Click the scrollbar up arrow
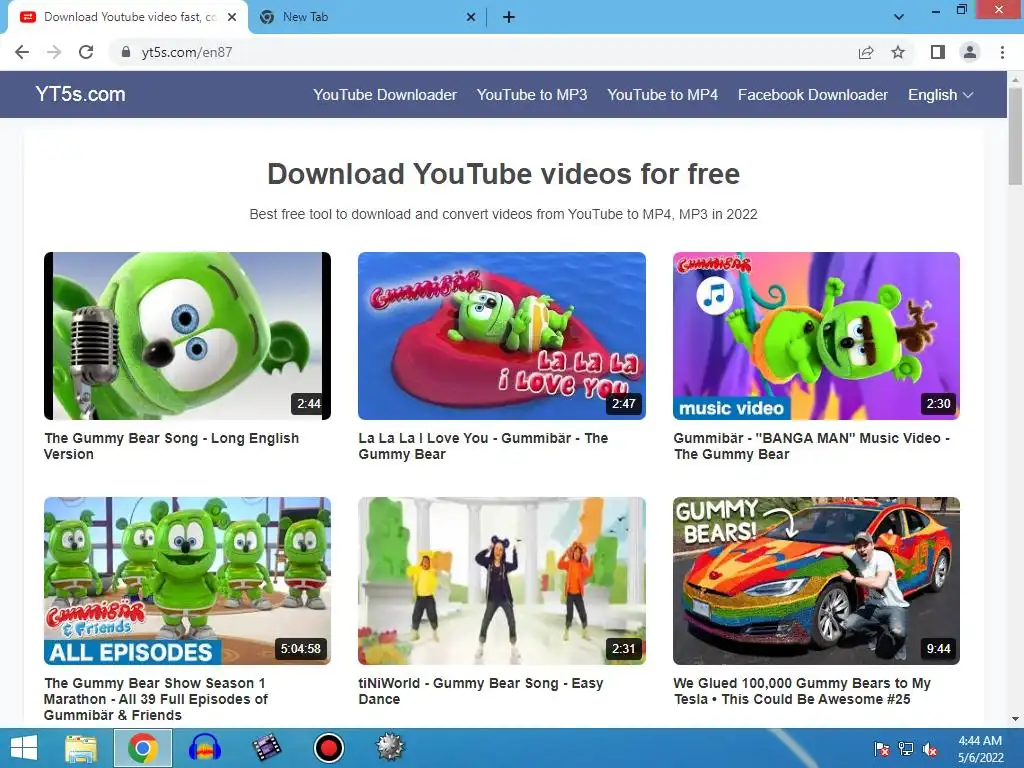 (x=1015, y=78)
